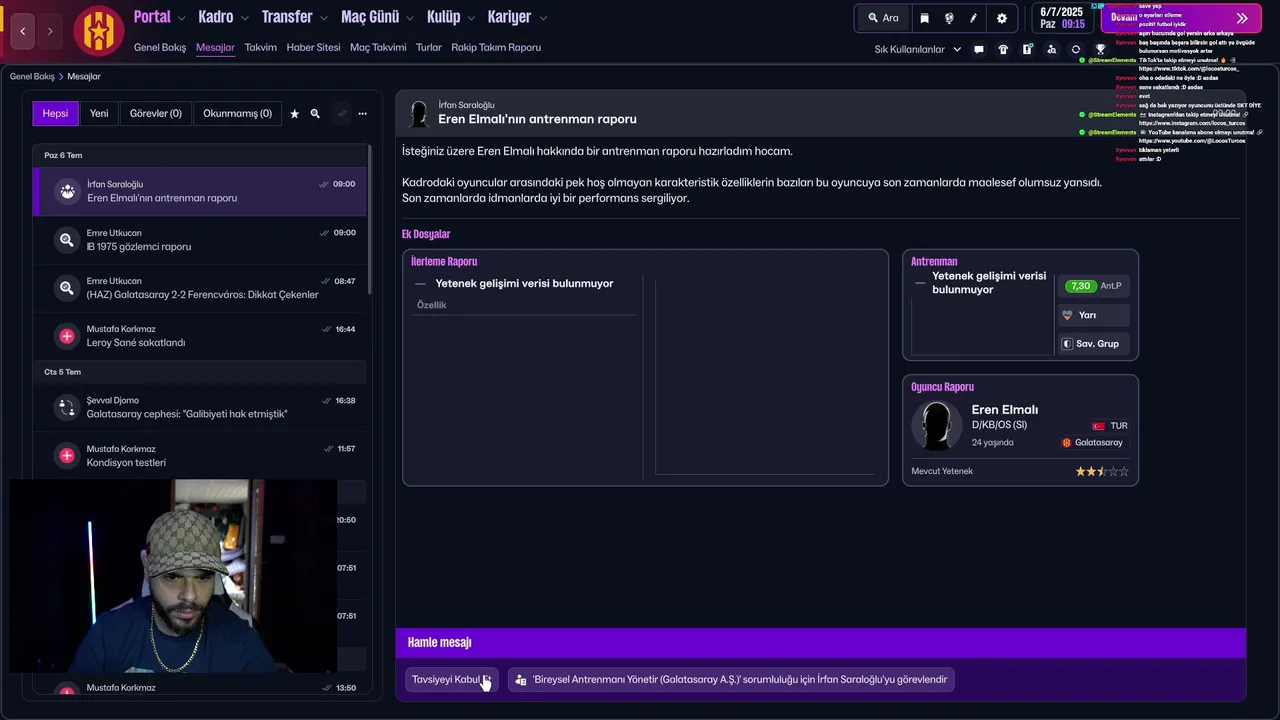Click Genel Bakış in the breadcrumb
Image resolution: width=1280 pixels, height=720 pixels.
coord(32,76)
